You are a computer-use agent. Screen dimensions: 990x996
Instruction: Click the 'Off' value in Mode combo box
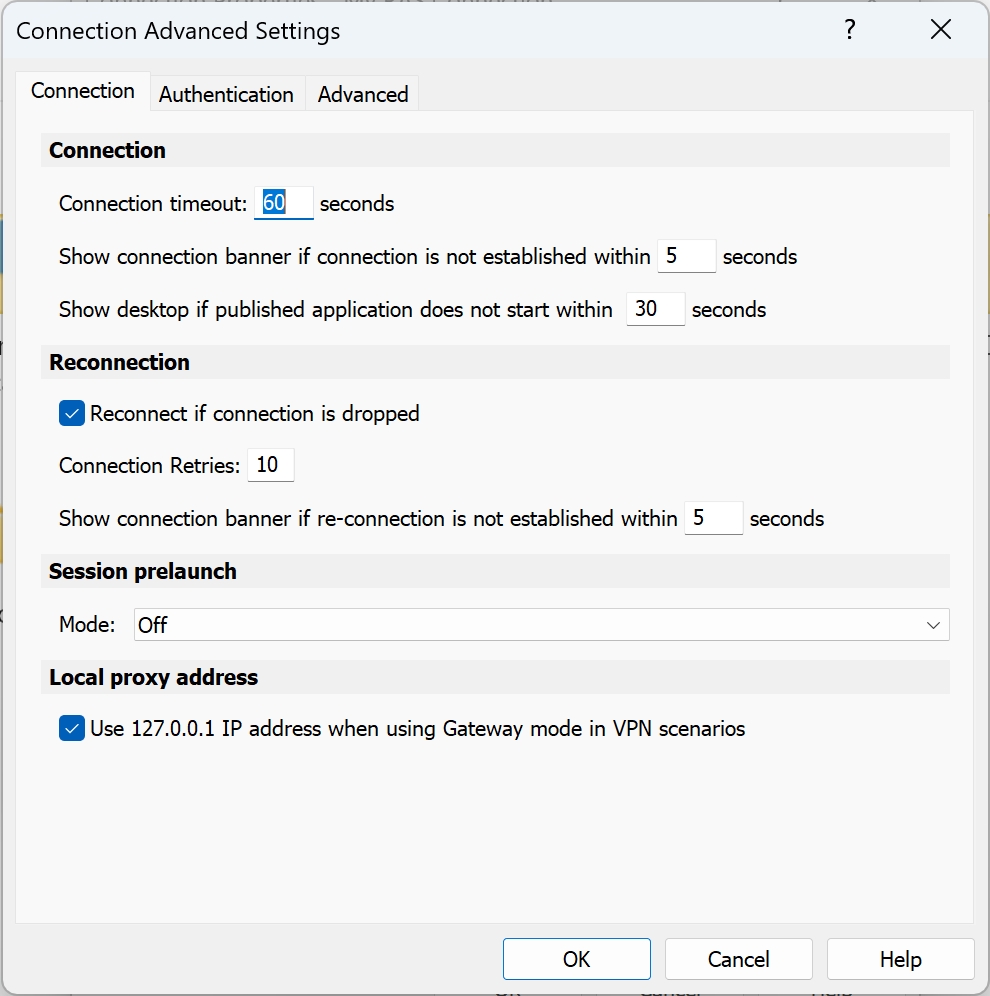[154, 625]
